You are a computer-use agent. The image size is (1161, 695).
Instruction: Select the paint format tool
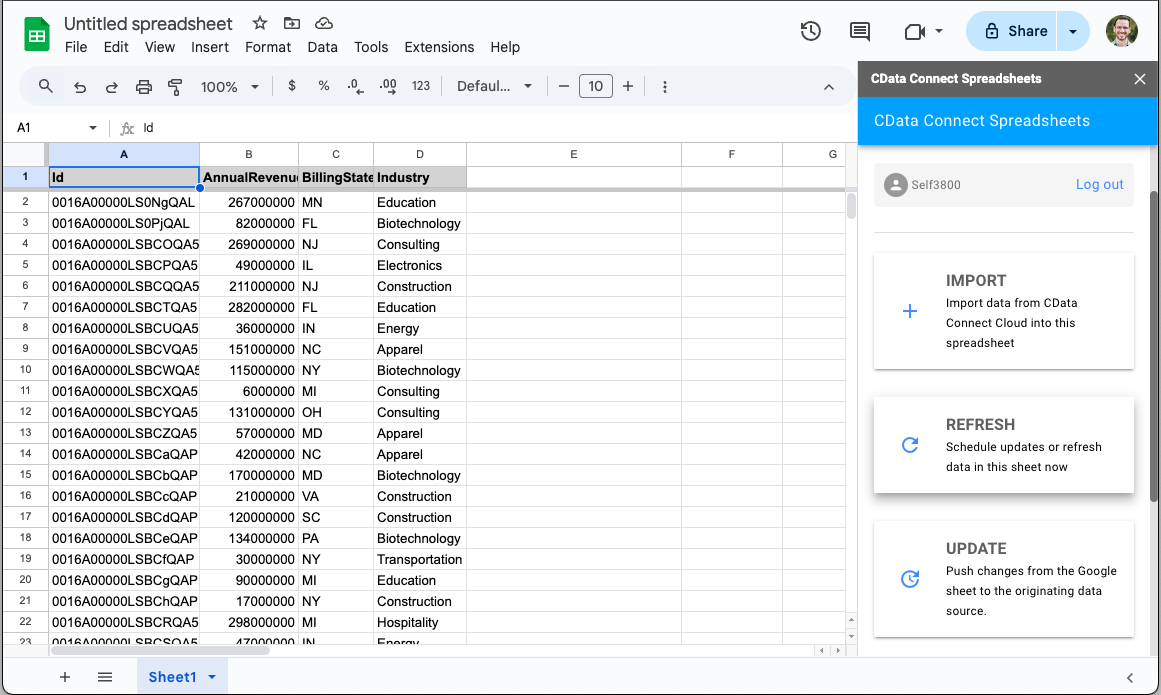tap(176, 87)
